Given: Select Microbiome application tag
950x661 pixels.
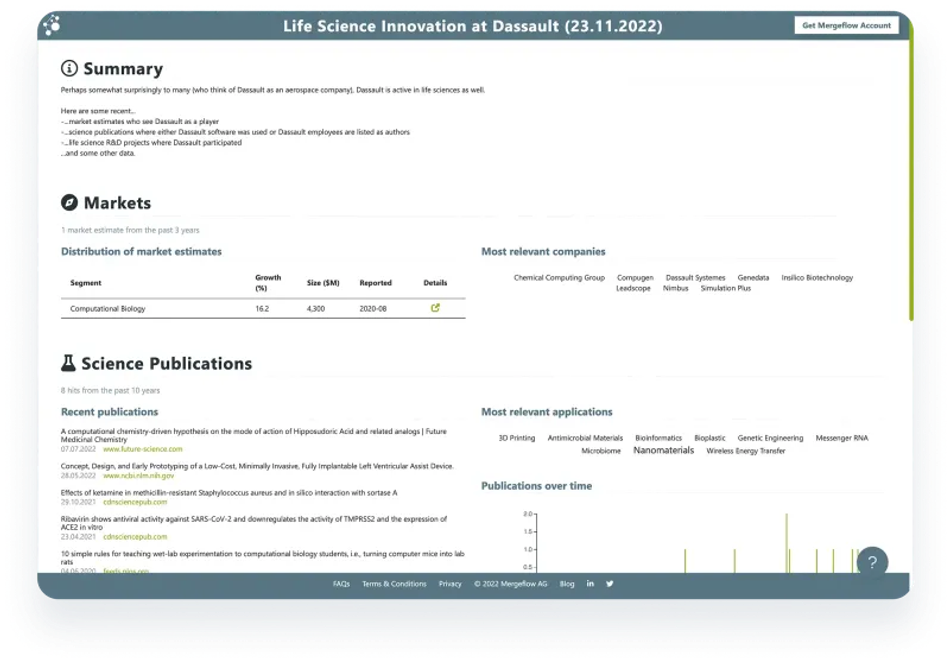Looking at the screenshot, I should click(601, 451).
